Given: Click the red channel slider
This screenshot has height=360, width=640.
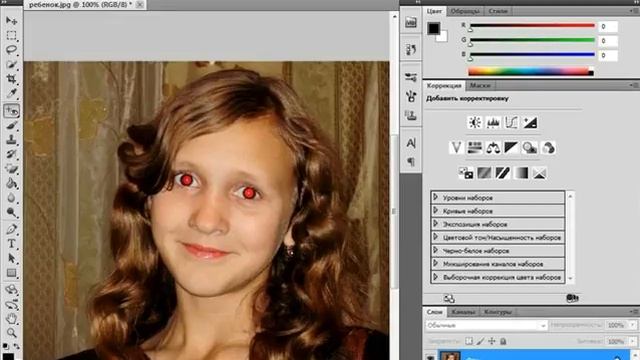Looking at the screenshot, I should tap(532, 26).
